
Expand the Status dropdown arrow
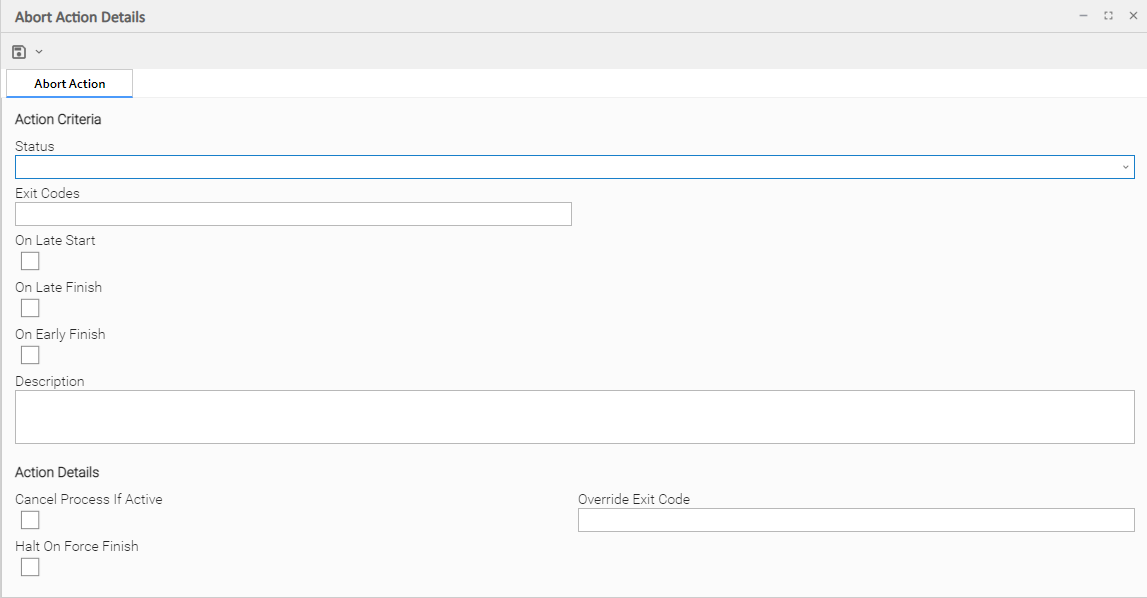pyautogui.click(x=1125, y=167)
